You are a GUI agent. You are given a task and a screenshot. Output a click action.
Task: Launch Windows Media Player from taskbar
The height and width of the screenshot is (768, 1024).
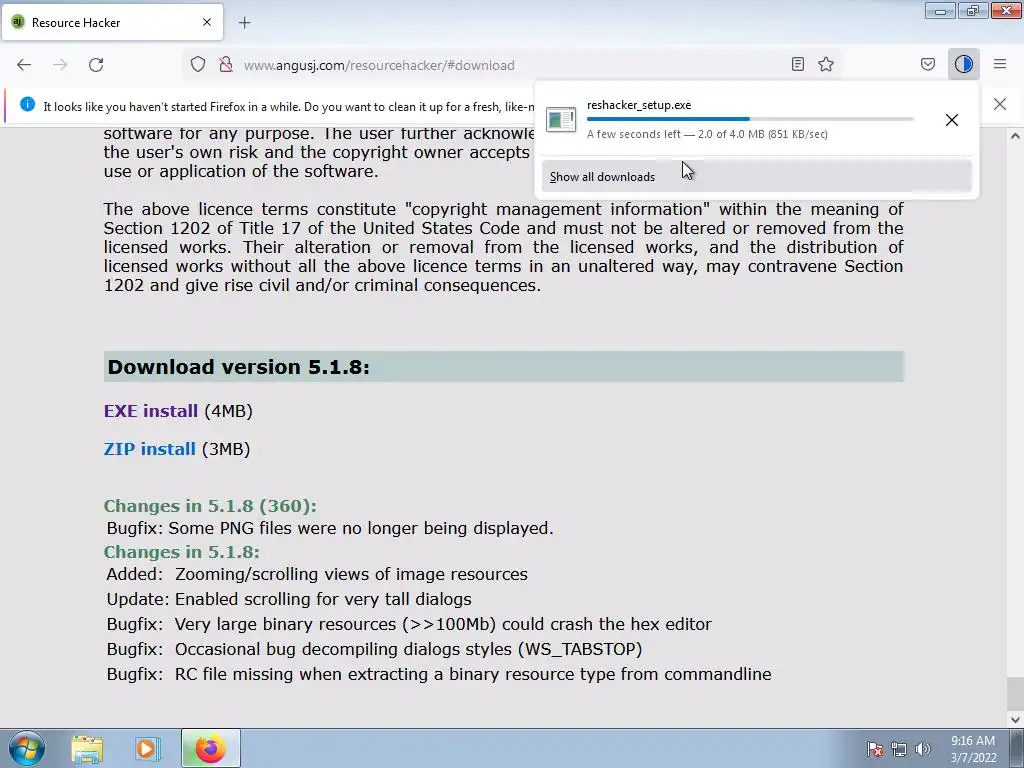(x=148, y=748)
